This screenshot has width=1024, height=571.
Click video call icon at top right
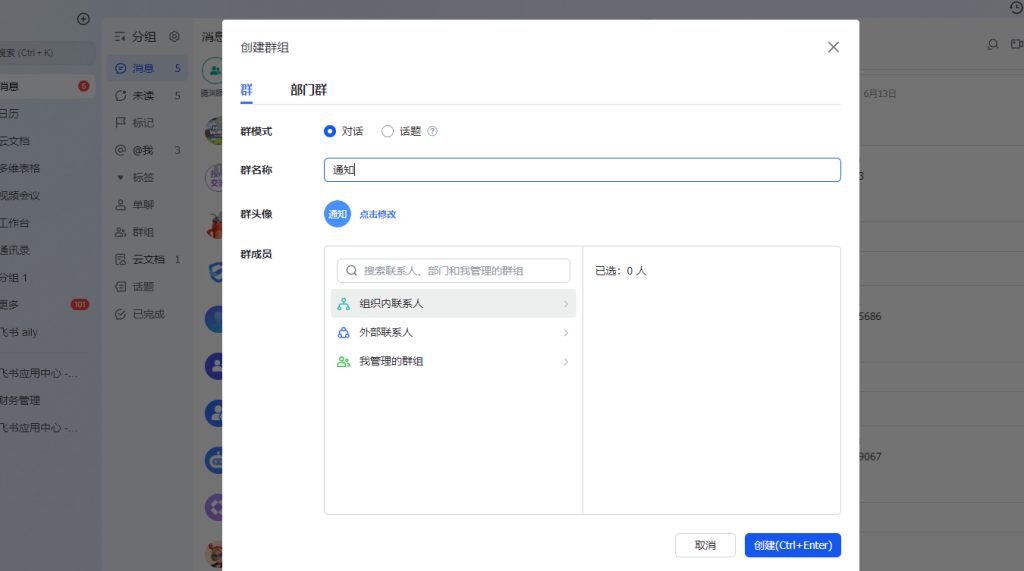[x=1016, y=44]
